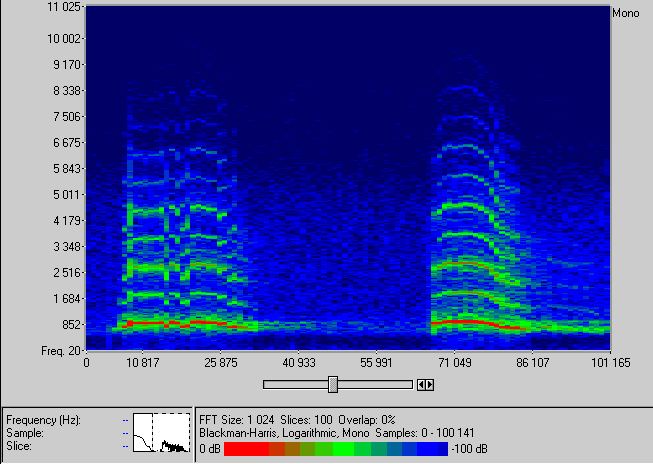
Task: Click the '0 dB' scale label
Action: (210, 449)
